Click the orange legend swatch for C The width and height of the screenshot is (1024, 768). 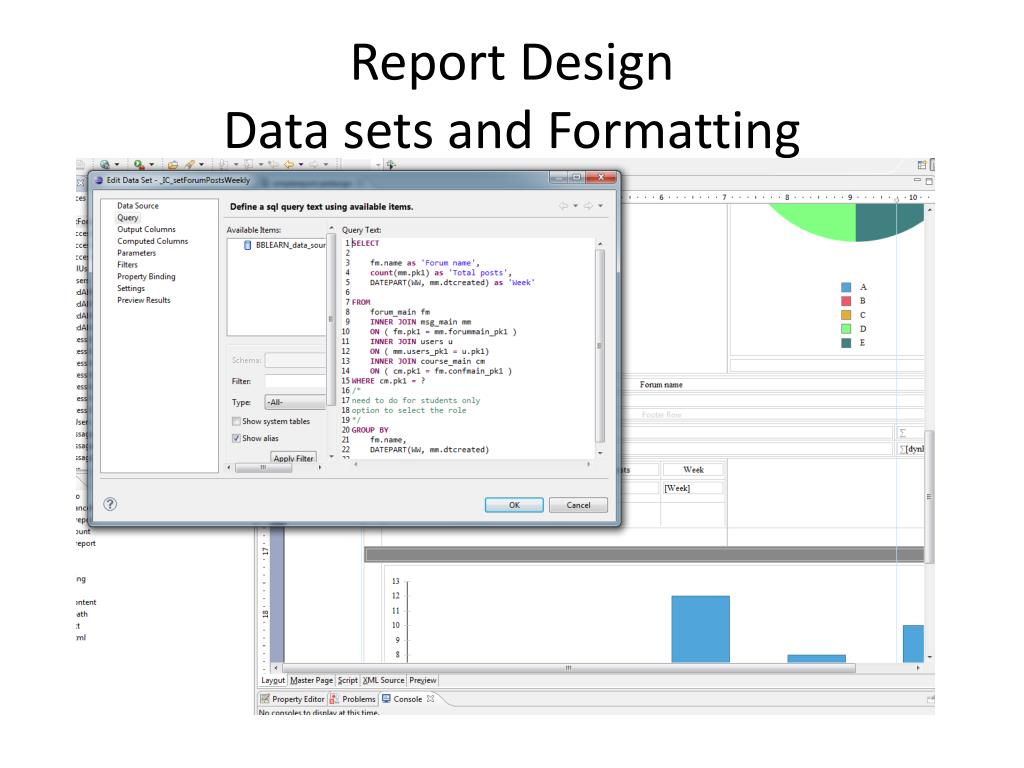(846, 315)
